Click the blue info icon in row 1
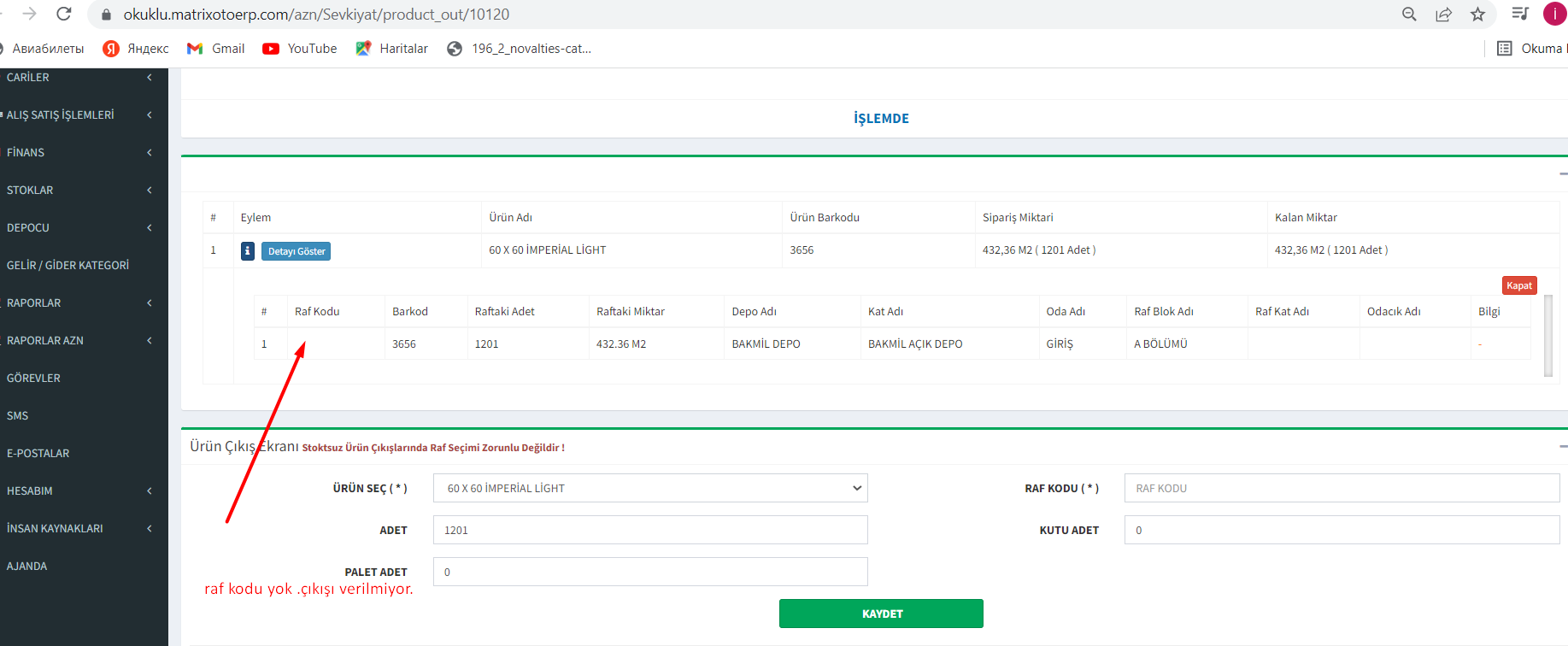 click(248, 251)
